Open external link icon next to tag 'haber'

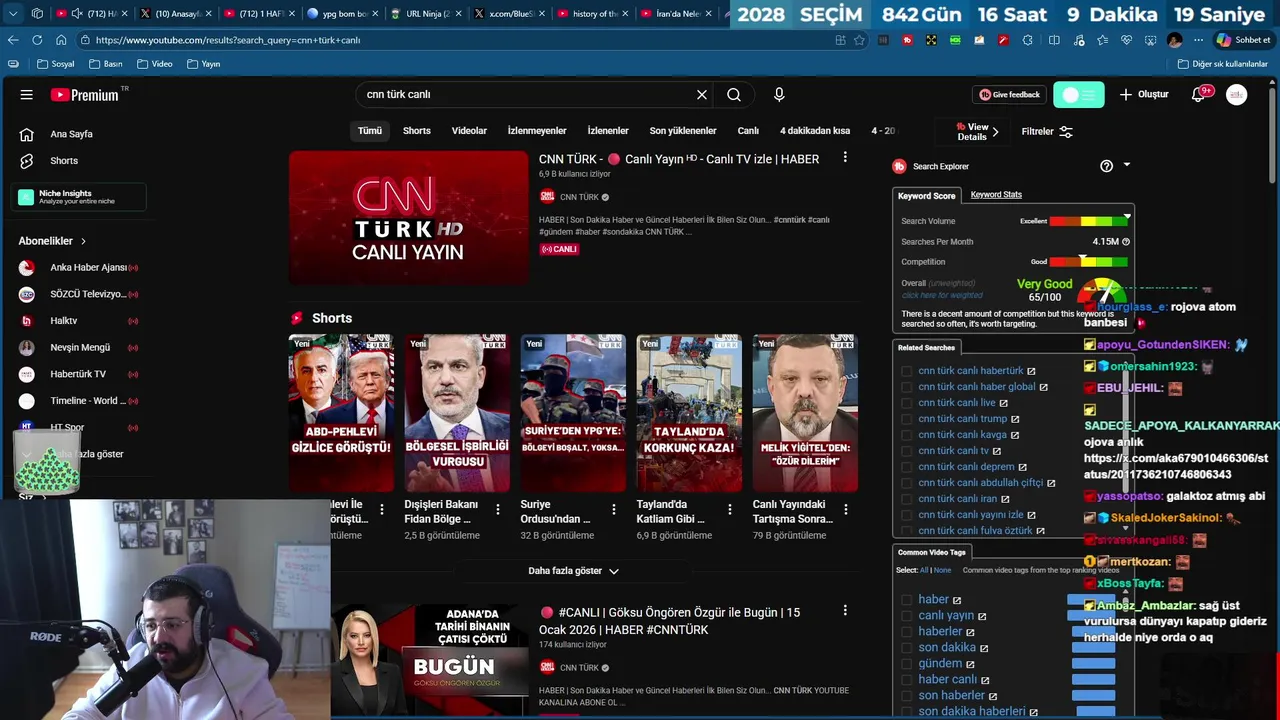[957, 600]
